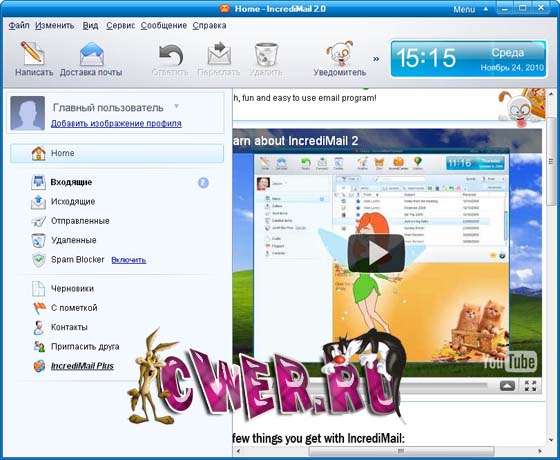Open the Уведомитель notifier dog icon
The image size is (560, 460).
click(x=339, y=53)
